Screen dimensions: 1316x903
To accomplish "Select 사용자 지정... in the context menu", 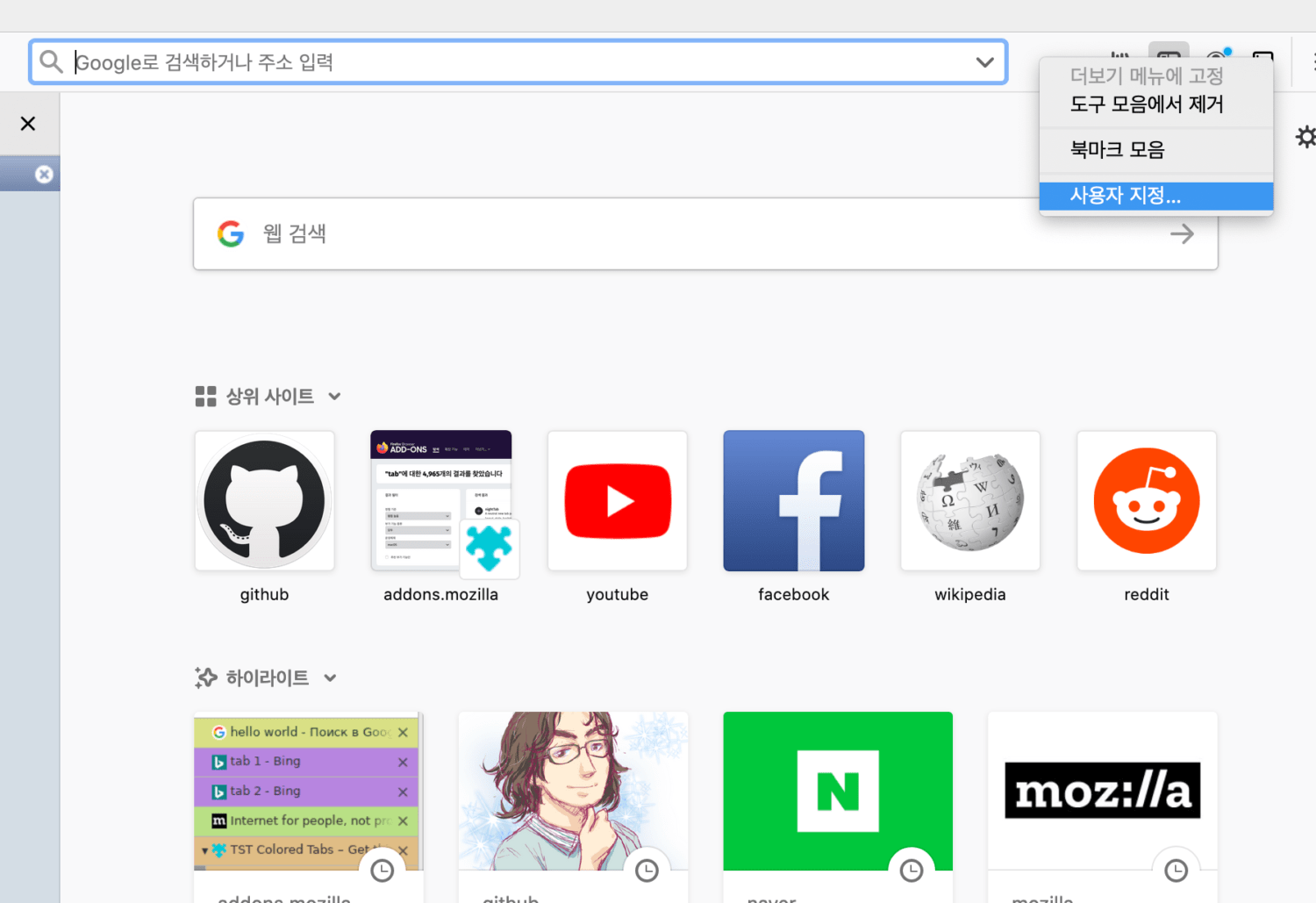I will 1155,196.
